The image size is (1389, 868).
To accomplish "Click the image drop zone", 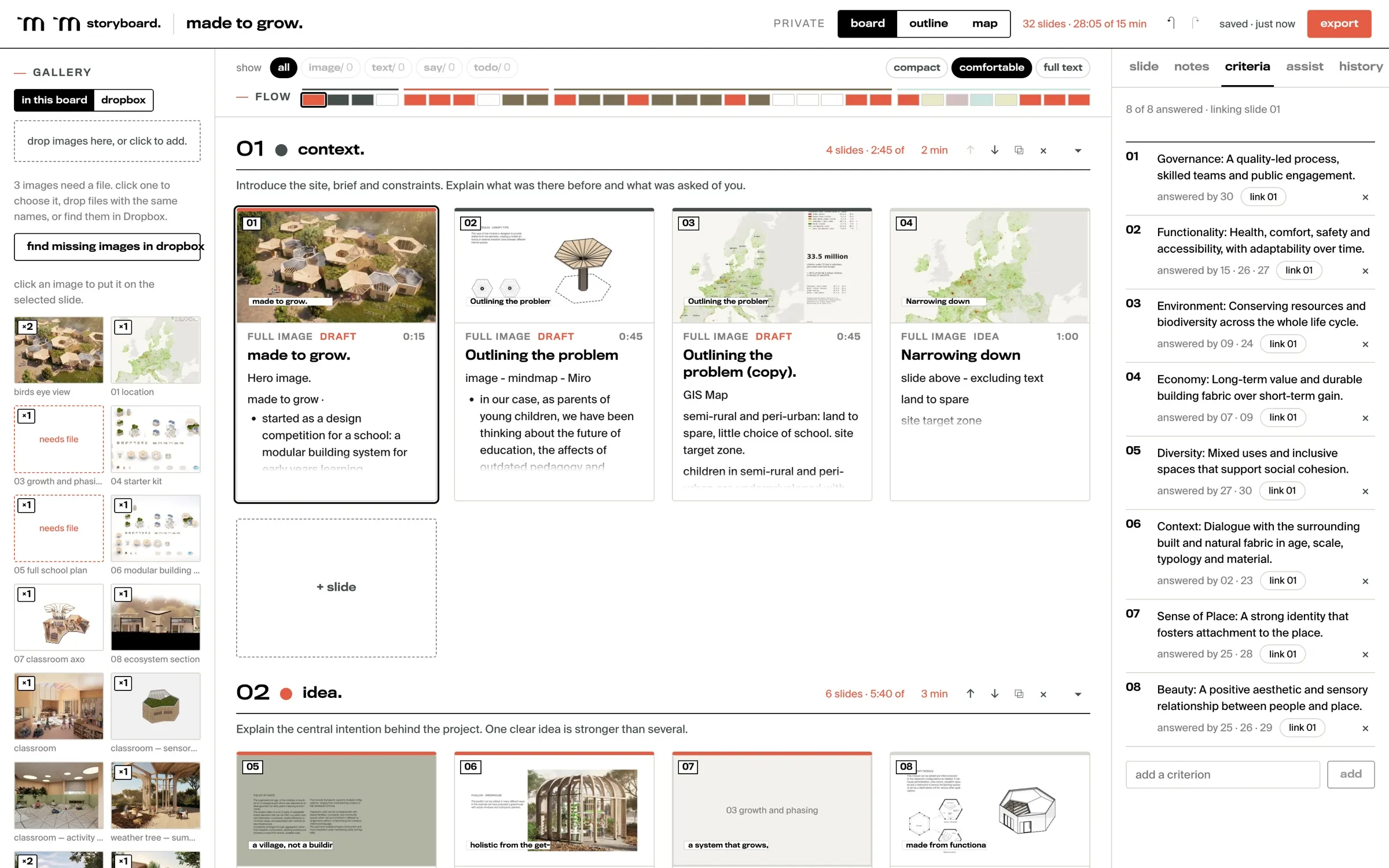I will [107, 141].
